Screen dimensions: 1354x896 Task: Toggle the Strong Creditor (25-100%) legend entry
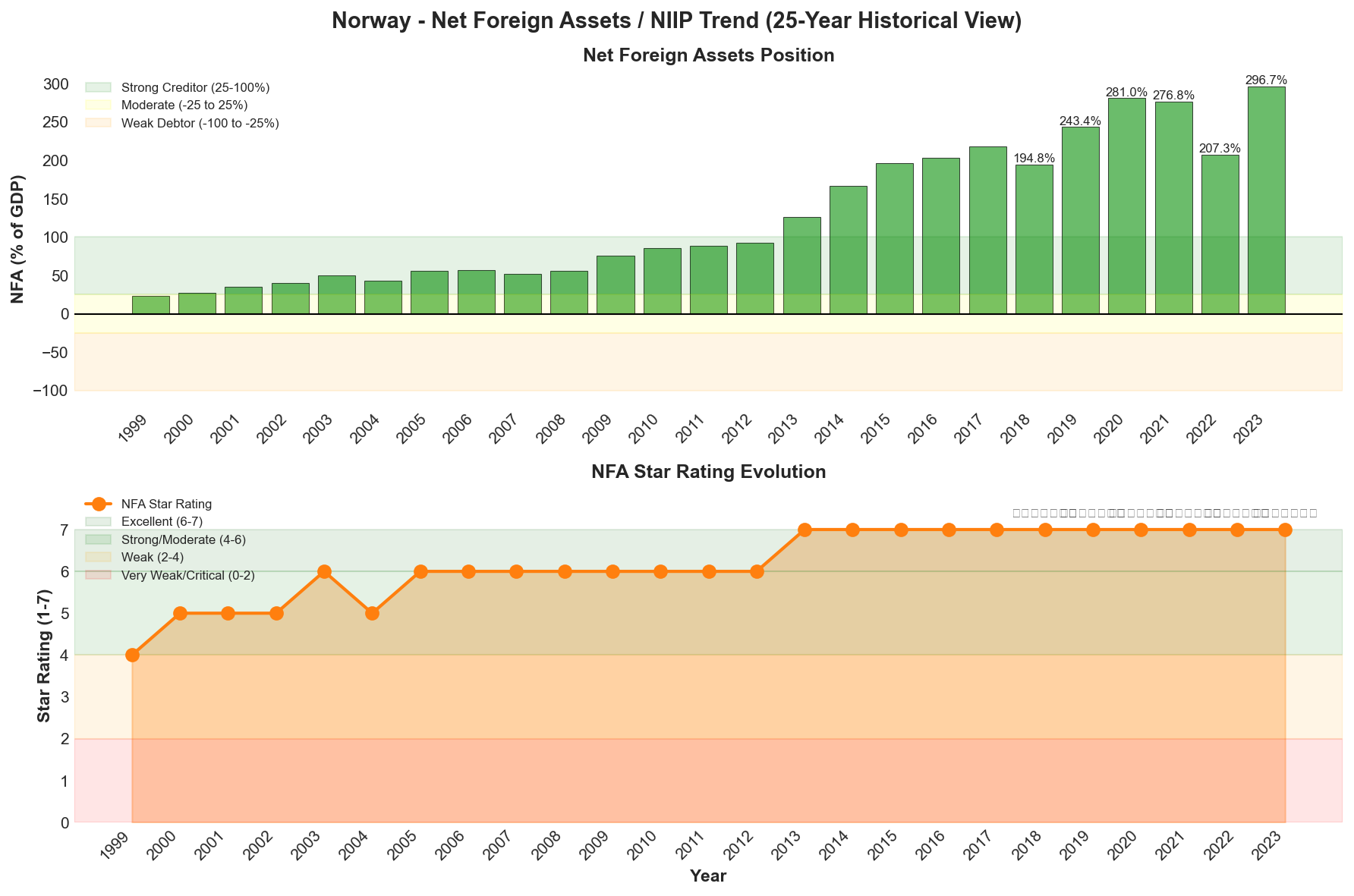(x=96, y=87)
